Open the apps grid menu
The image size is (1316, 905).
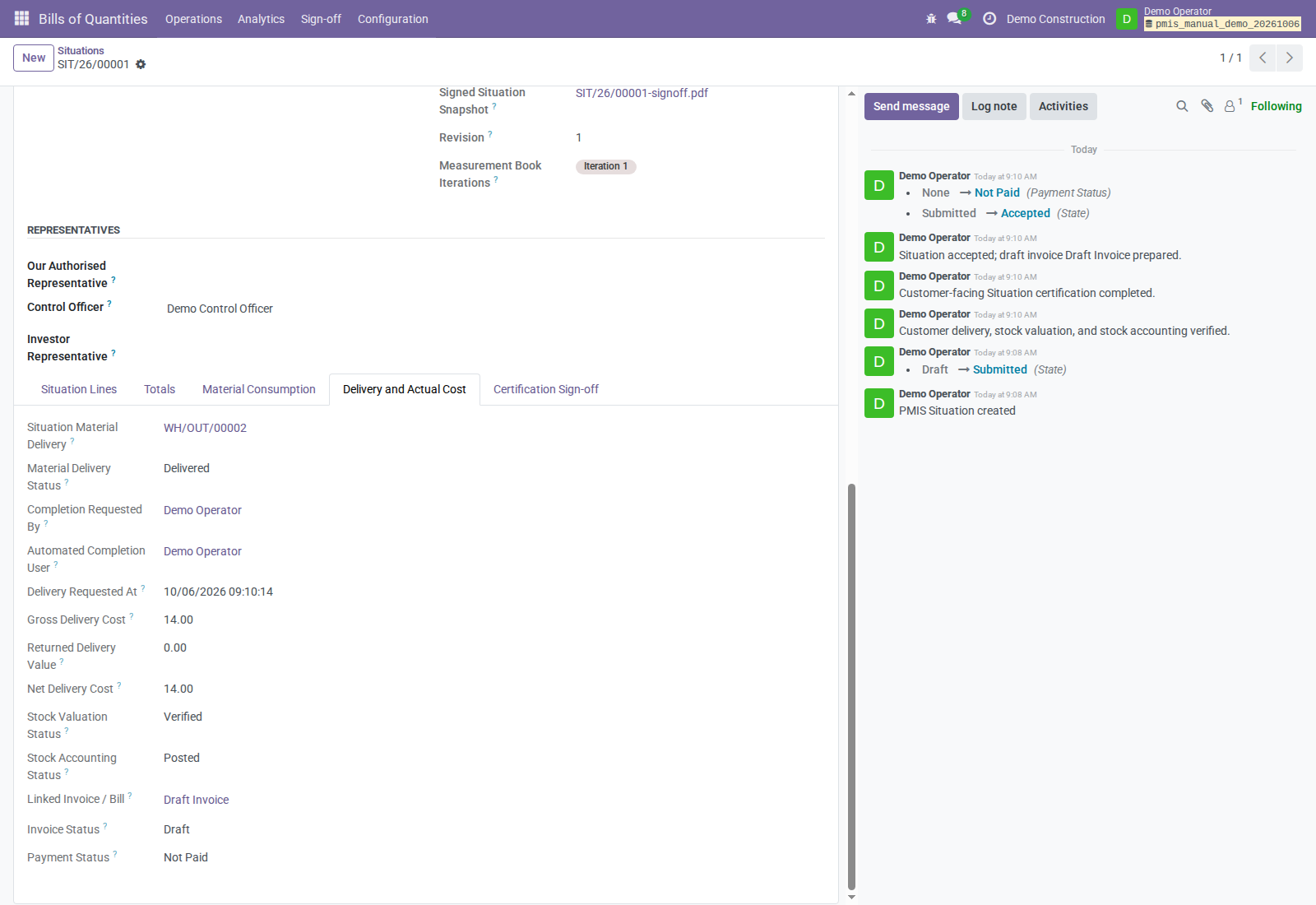(22, 18)
